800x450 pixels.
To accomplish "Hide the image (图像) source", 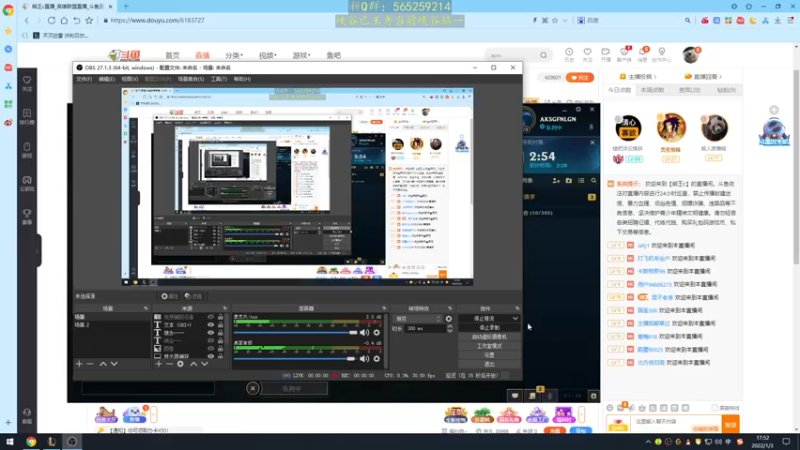I will click(x=210, y=348).
